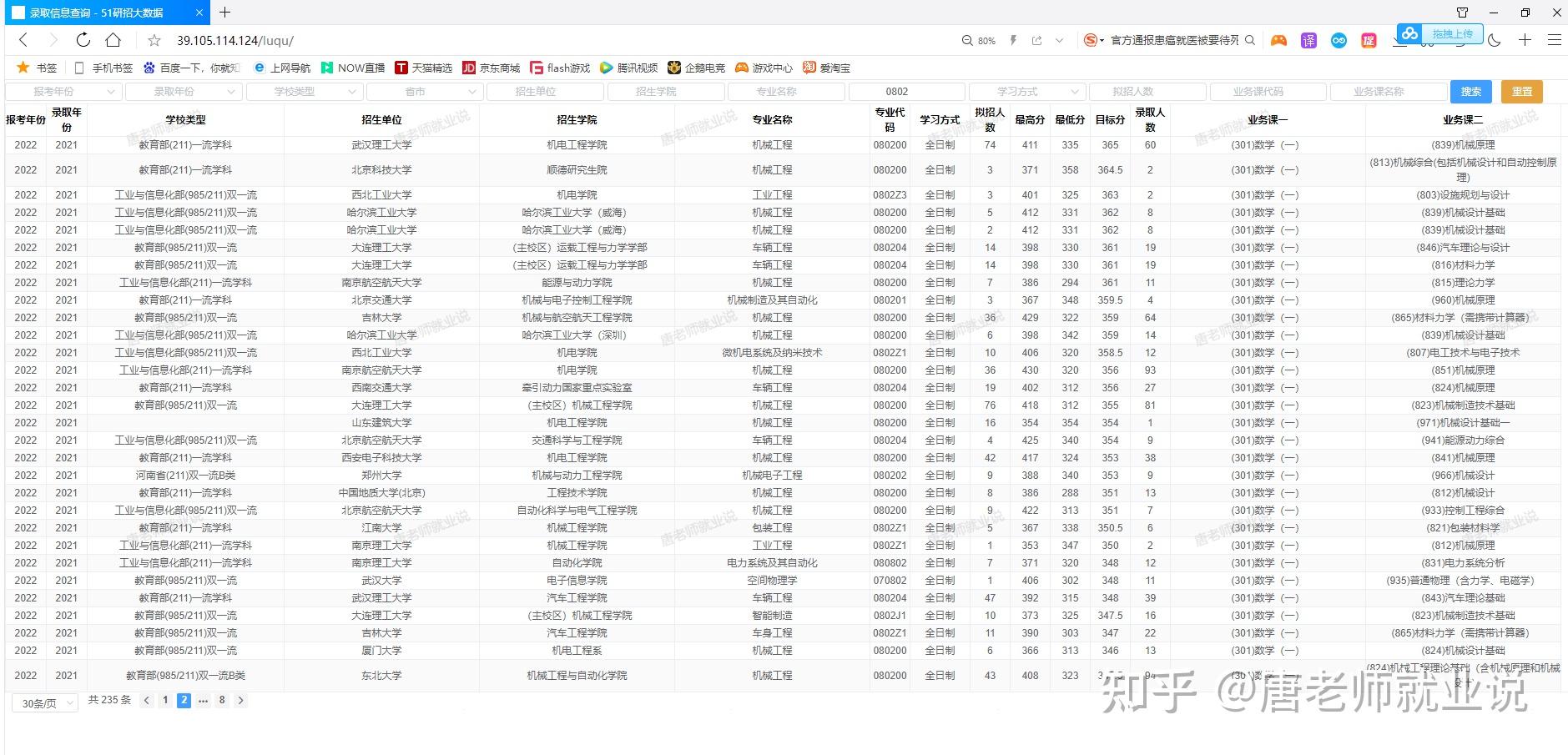Open the 爱淘宝 bookmark
The height and width of the screenshot is (755, 1568).
[x=826, y=68]
